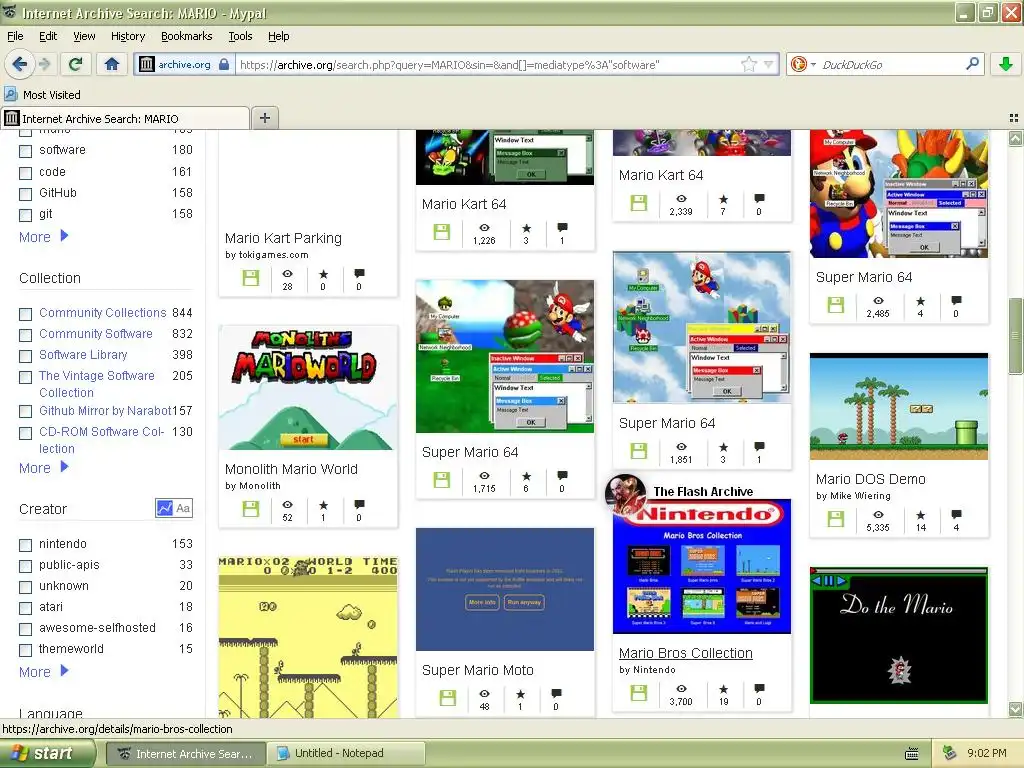
Task: Click the padlock site security icon
Action: click(224, 64)
